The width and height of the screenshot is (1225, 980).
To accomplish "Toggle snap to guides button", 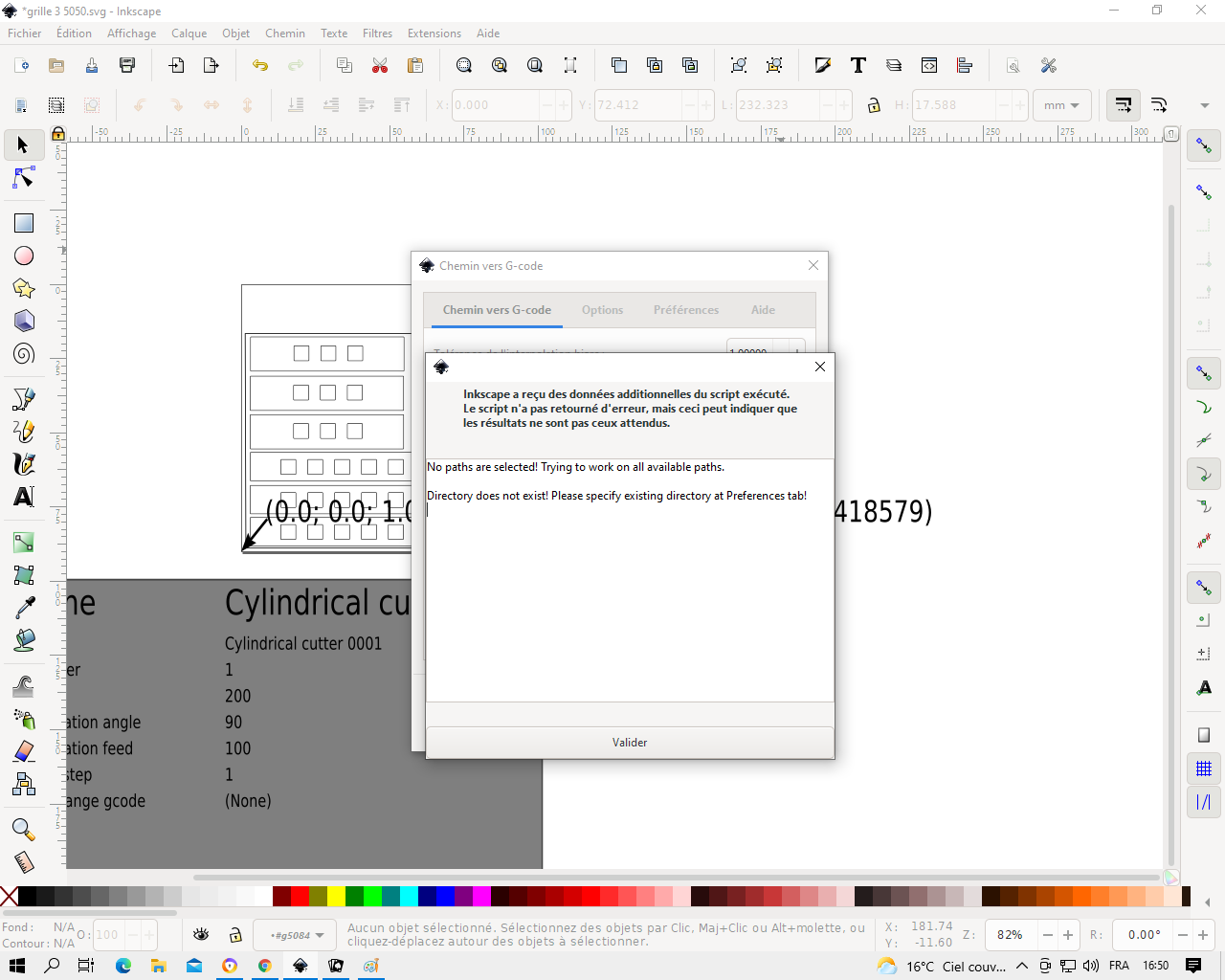I will (x=1204, y=801).
